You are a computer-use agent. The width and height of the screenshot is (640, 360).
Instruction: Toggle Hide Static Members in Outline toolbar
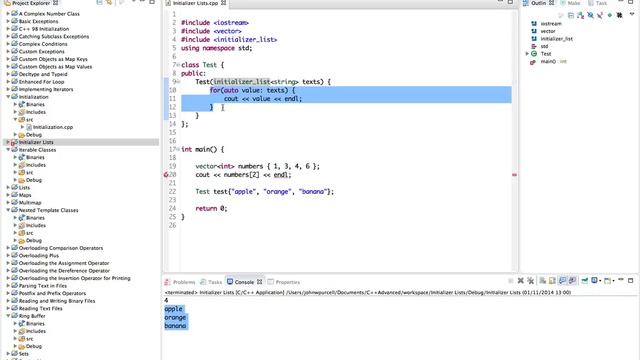point(600,15)
